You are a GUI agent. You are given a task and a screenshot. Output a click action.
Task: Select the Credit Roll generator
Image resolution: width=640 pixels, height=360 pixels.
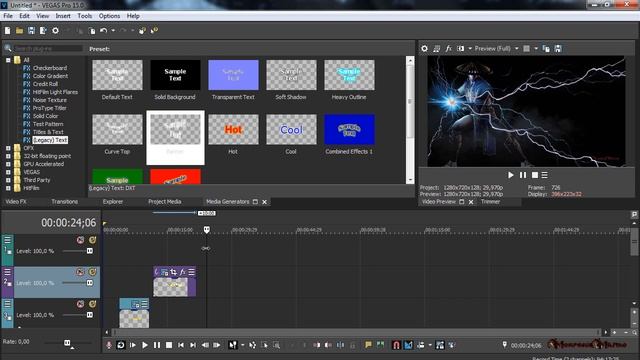pos(45,84)
